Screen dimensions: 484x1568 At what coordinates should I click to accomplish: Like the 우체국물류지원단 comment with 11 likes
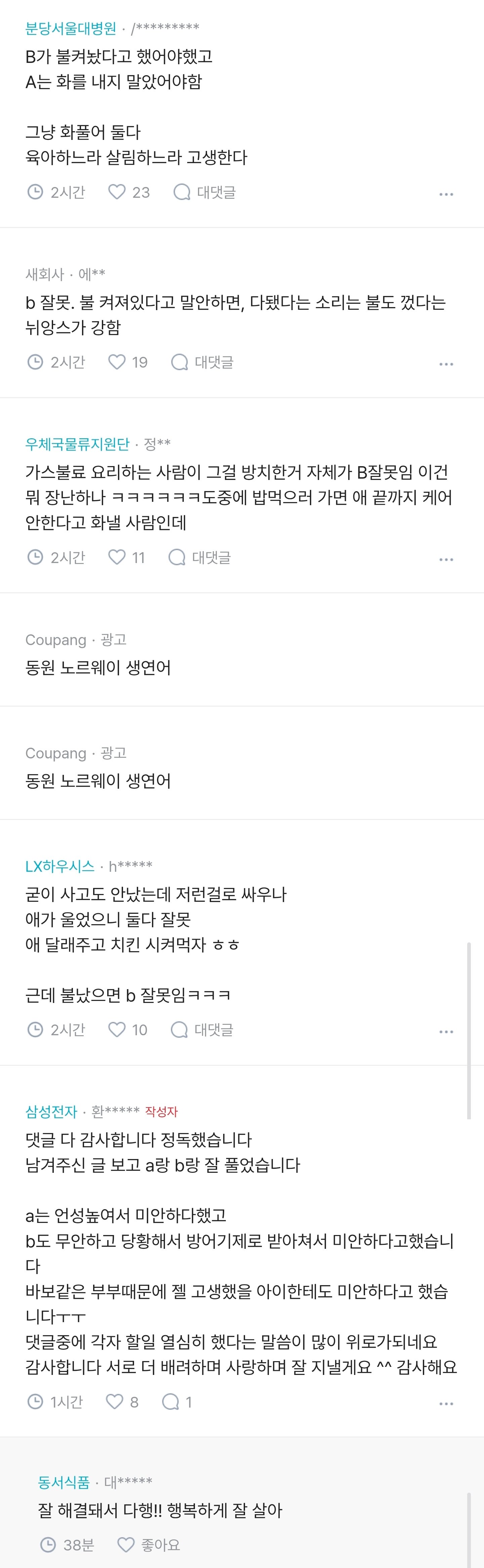tap(117, 557)
